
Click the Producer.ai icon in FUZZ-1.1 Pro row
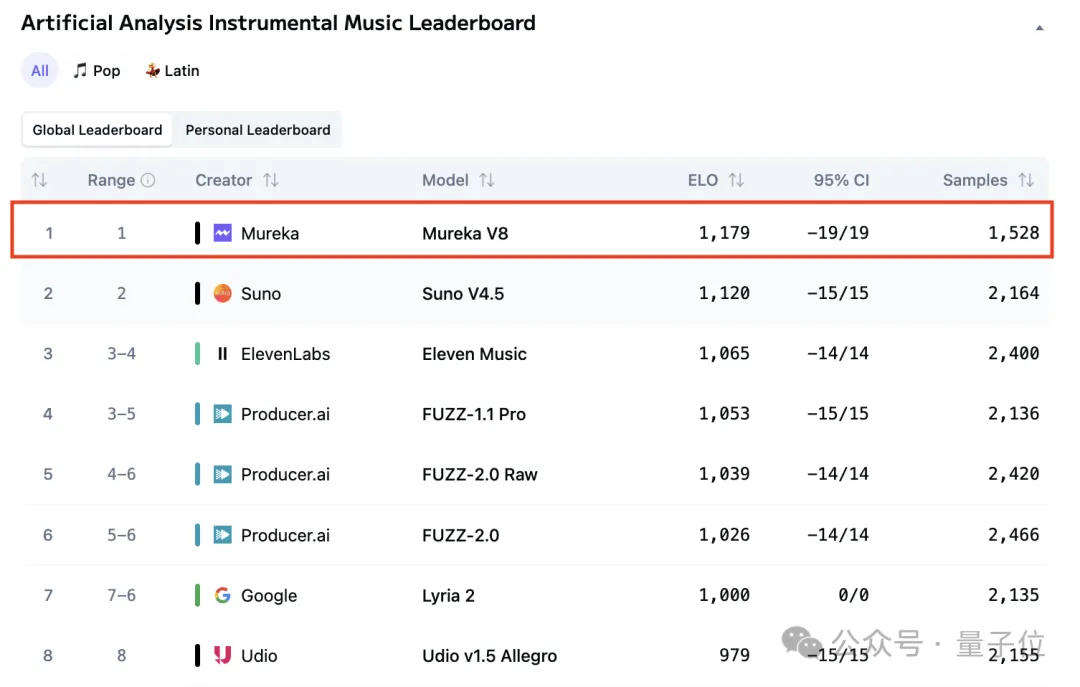223,414
